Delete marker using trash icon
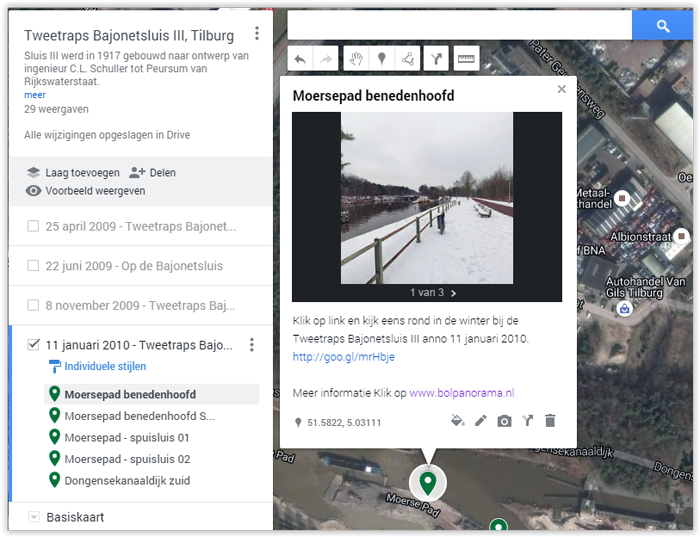 [550, 420]
